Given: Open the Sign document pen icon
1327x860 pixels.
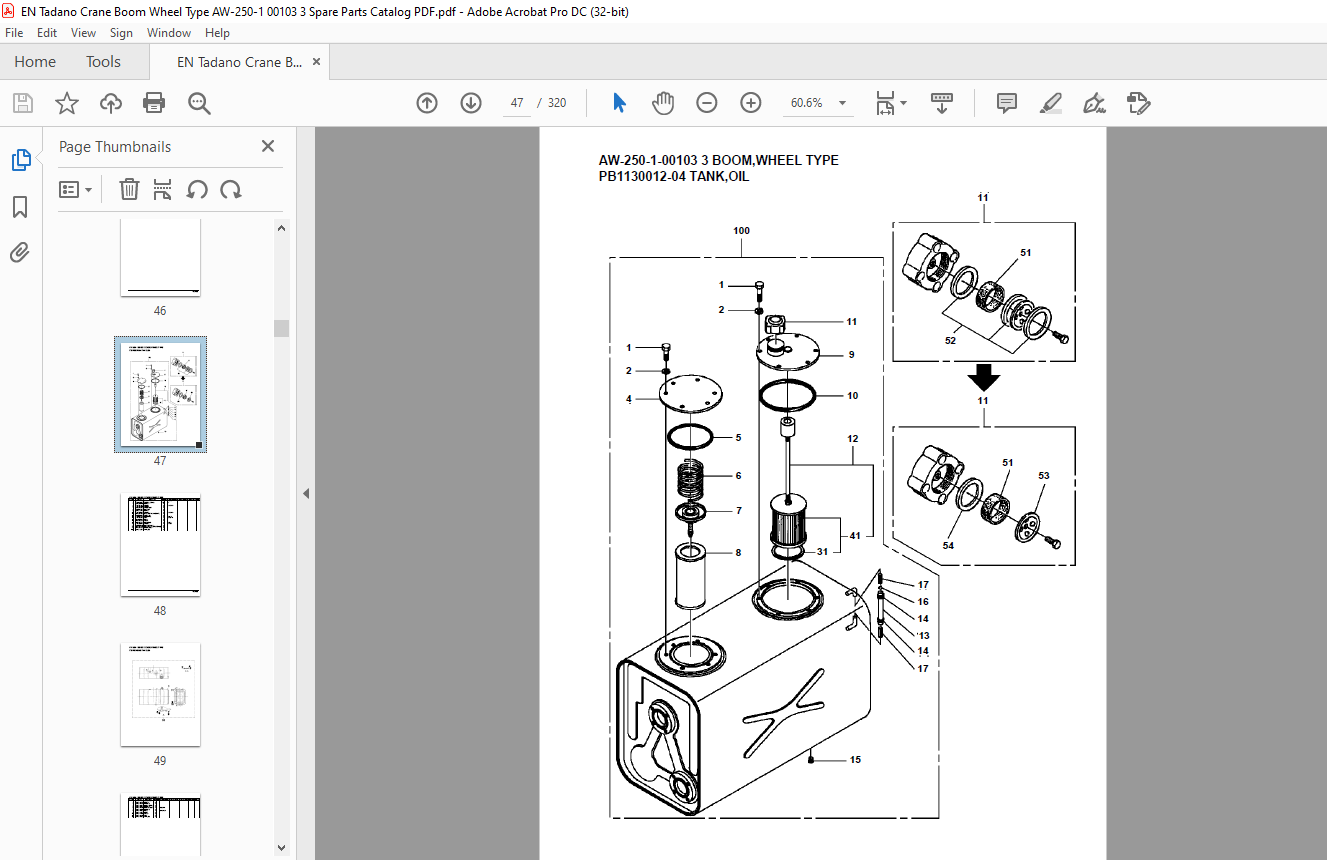Looking at the screenshot, I should pos(1094,103).
